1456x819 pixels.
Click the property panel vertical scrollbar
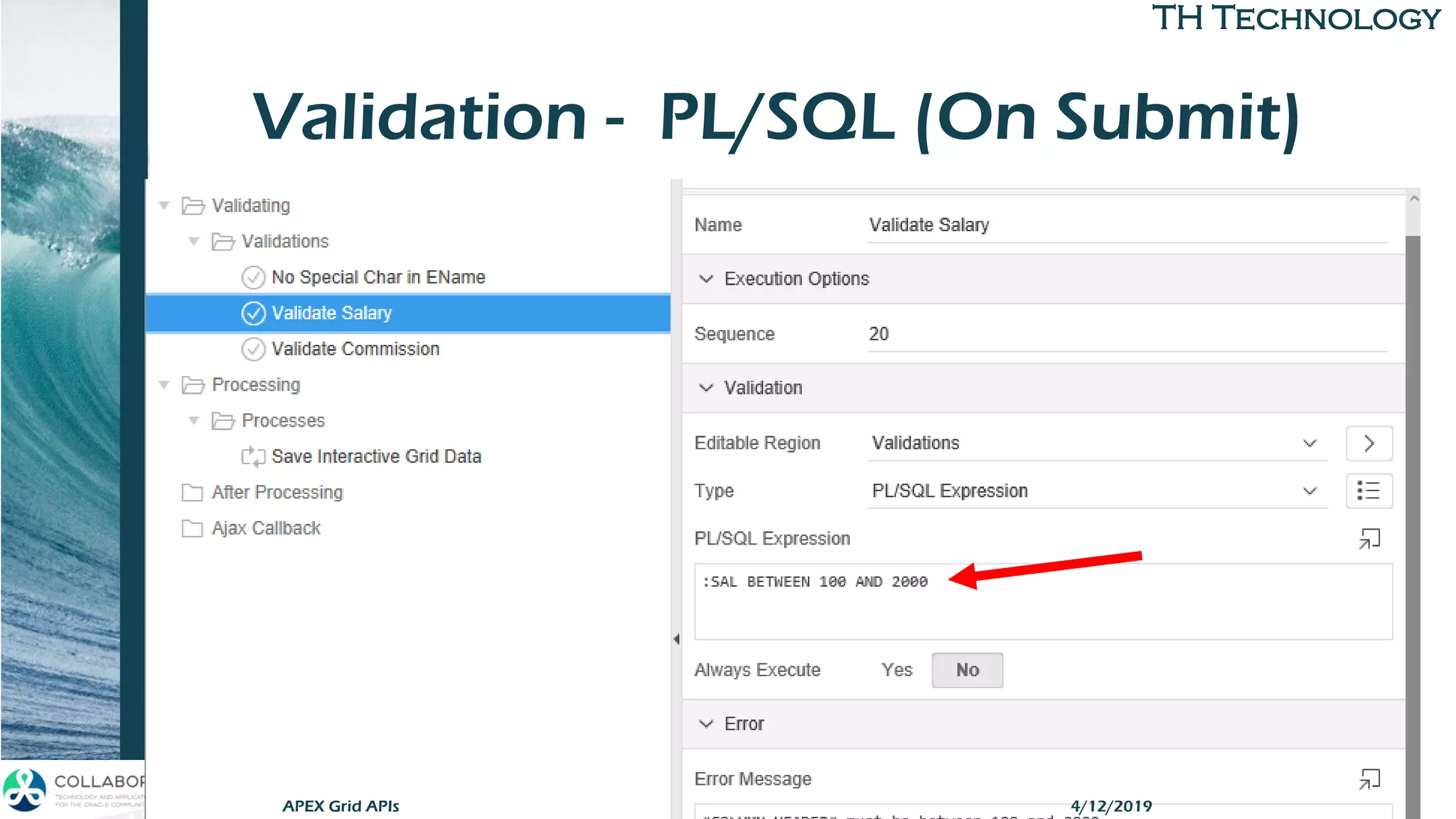[1413, 526]
